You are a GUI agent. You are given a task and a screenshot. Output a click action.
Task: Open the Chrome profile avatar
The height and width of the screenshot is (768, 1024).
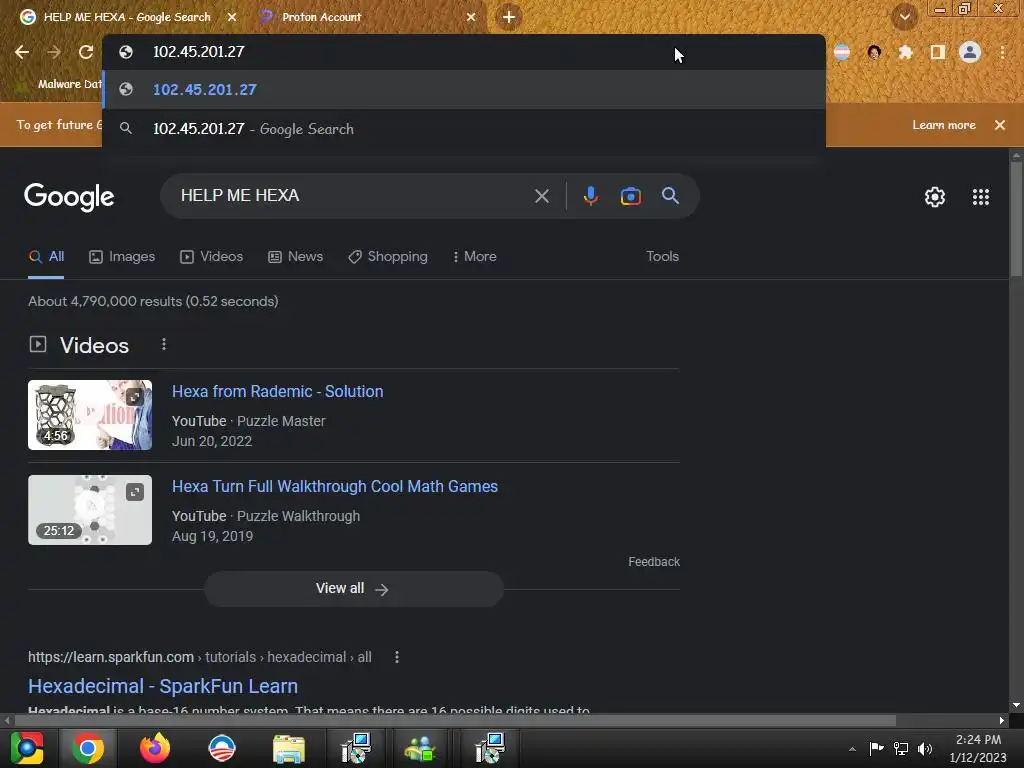(x=970, y=52)
